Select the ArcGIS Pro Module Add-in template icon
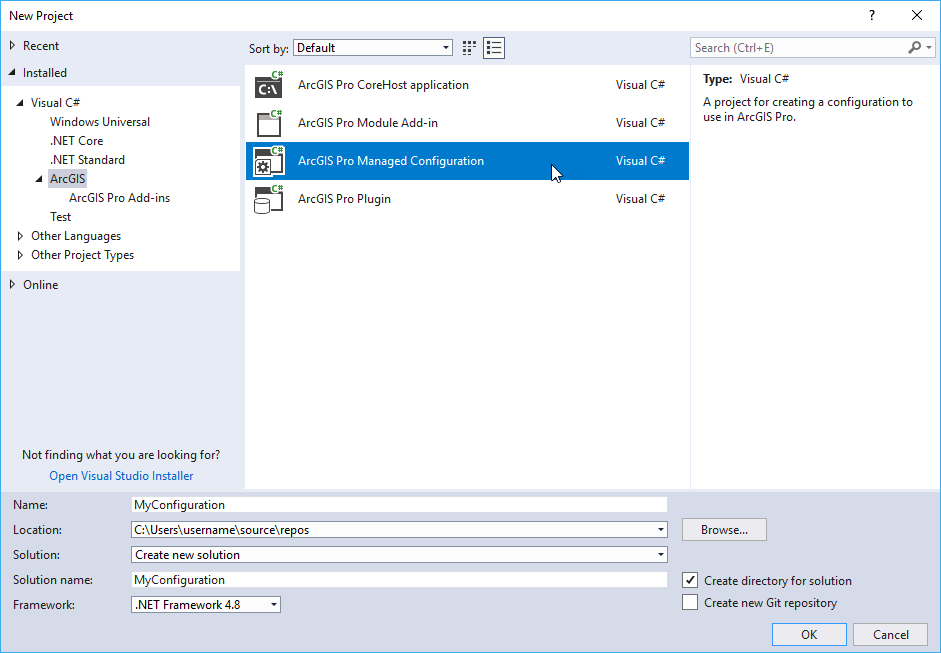The image size is (941, 653). 268,123
